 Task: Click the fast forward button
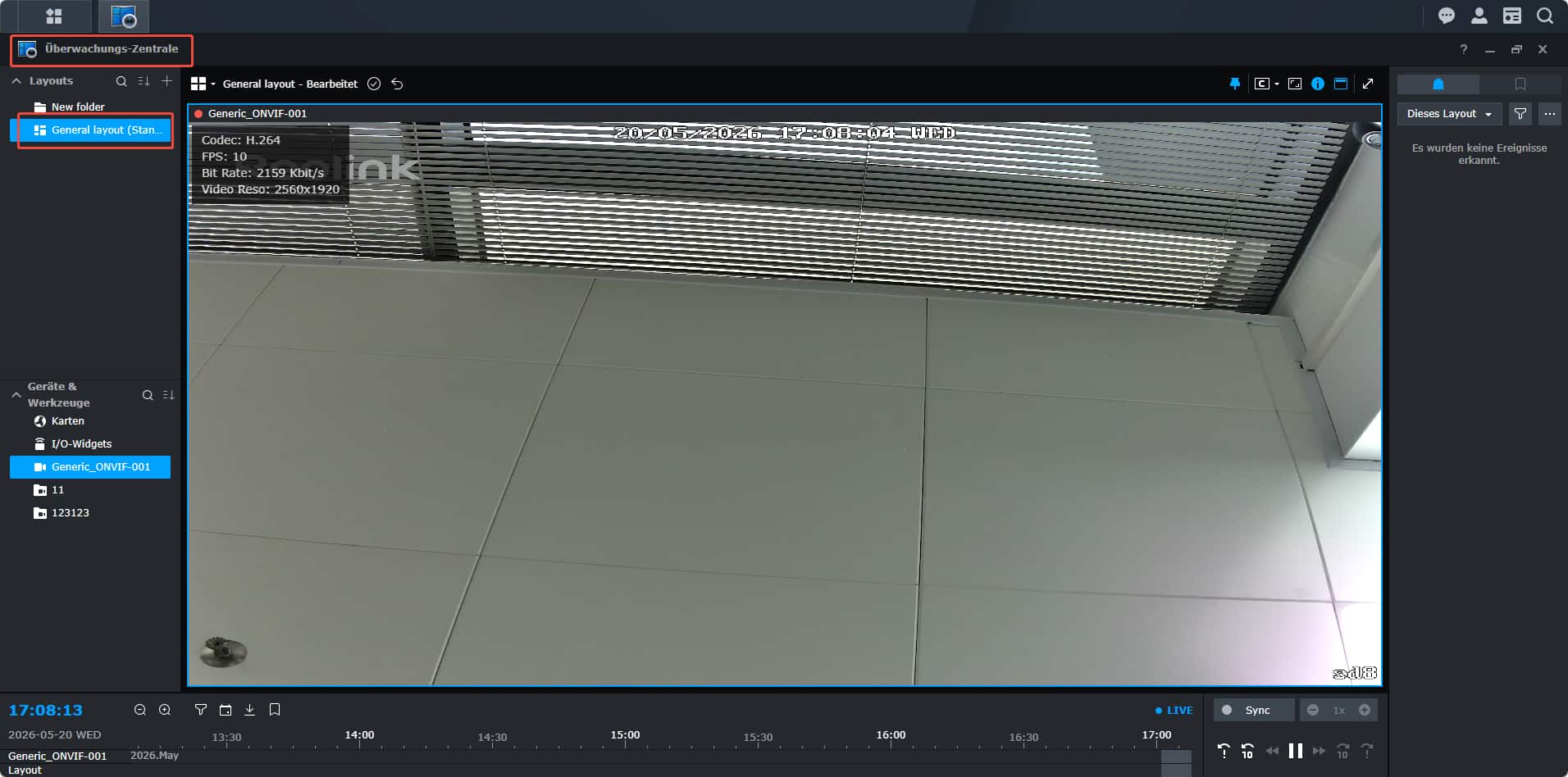click(1319, 751)
